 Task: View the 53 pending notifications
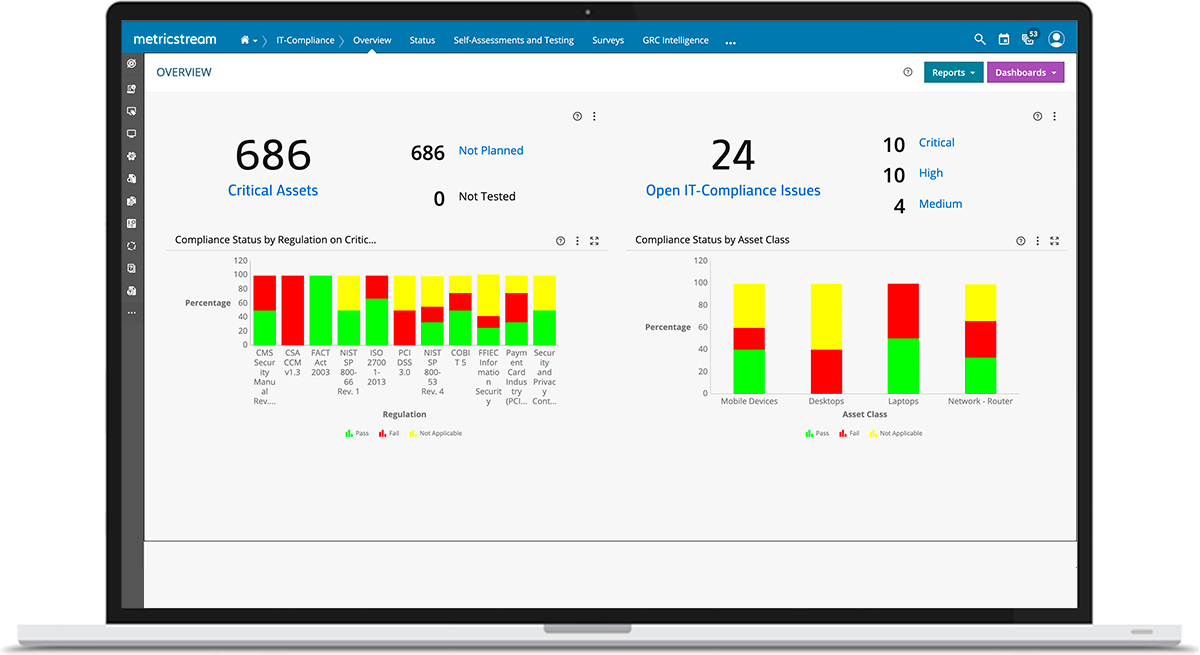click(1028, 39)
